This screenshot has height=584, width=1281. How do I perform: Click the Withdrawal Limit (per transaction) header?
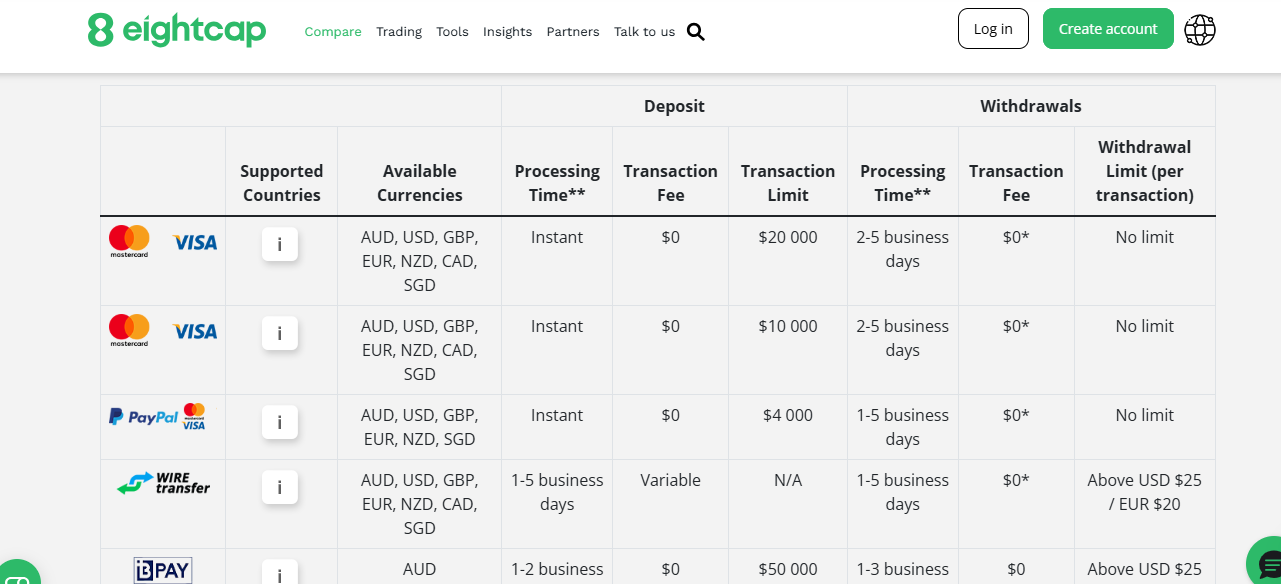coord(1144,171)
